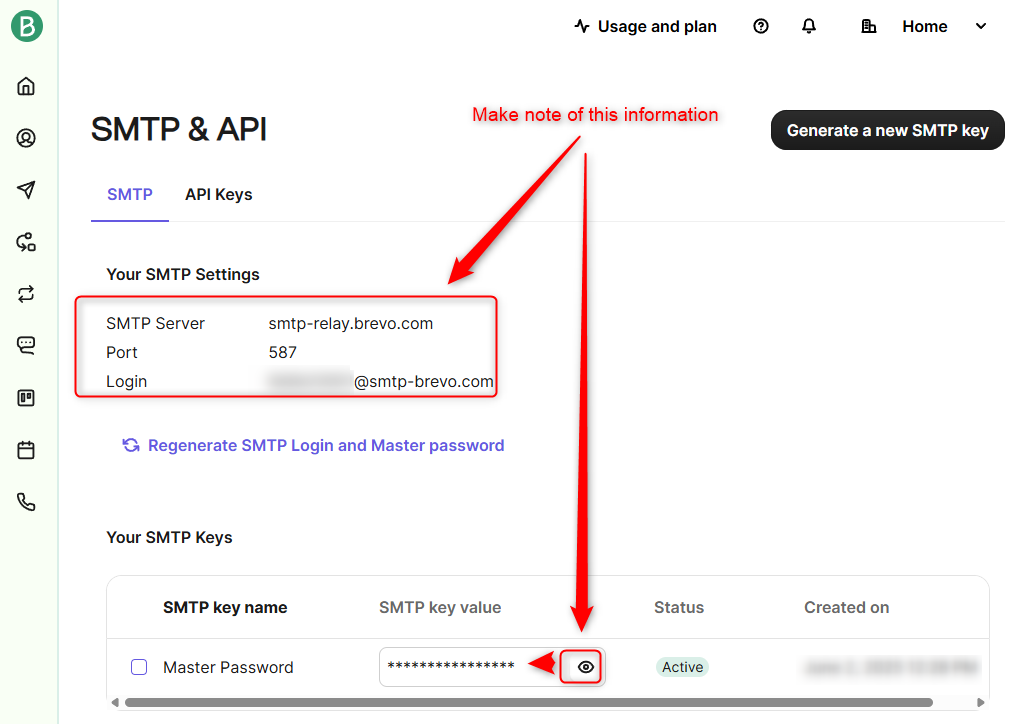Click the Active status badge
Viewport: 1024px width, 724px height.
[682, 667]
